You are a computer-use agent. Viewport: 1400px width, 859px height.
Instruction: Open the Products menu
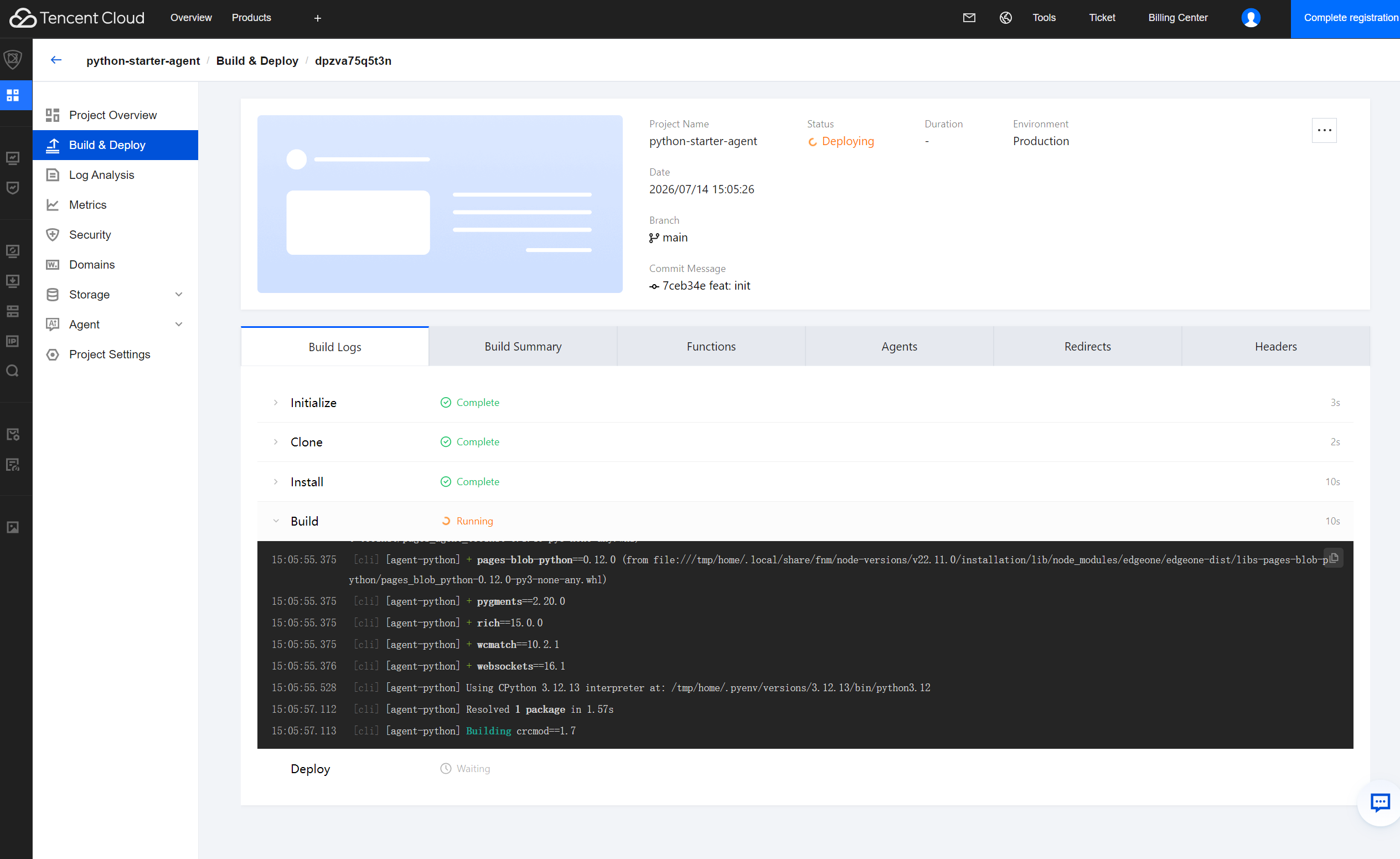click(251, 18)
